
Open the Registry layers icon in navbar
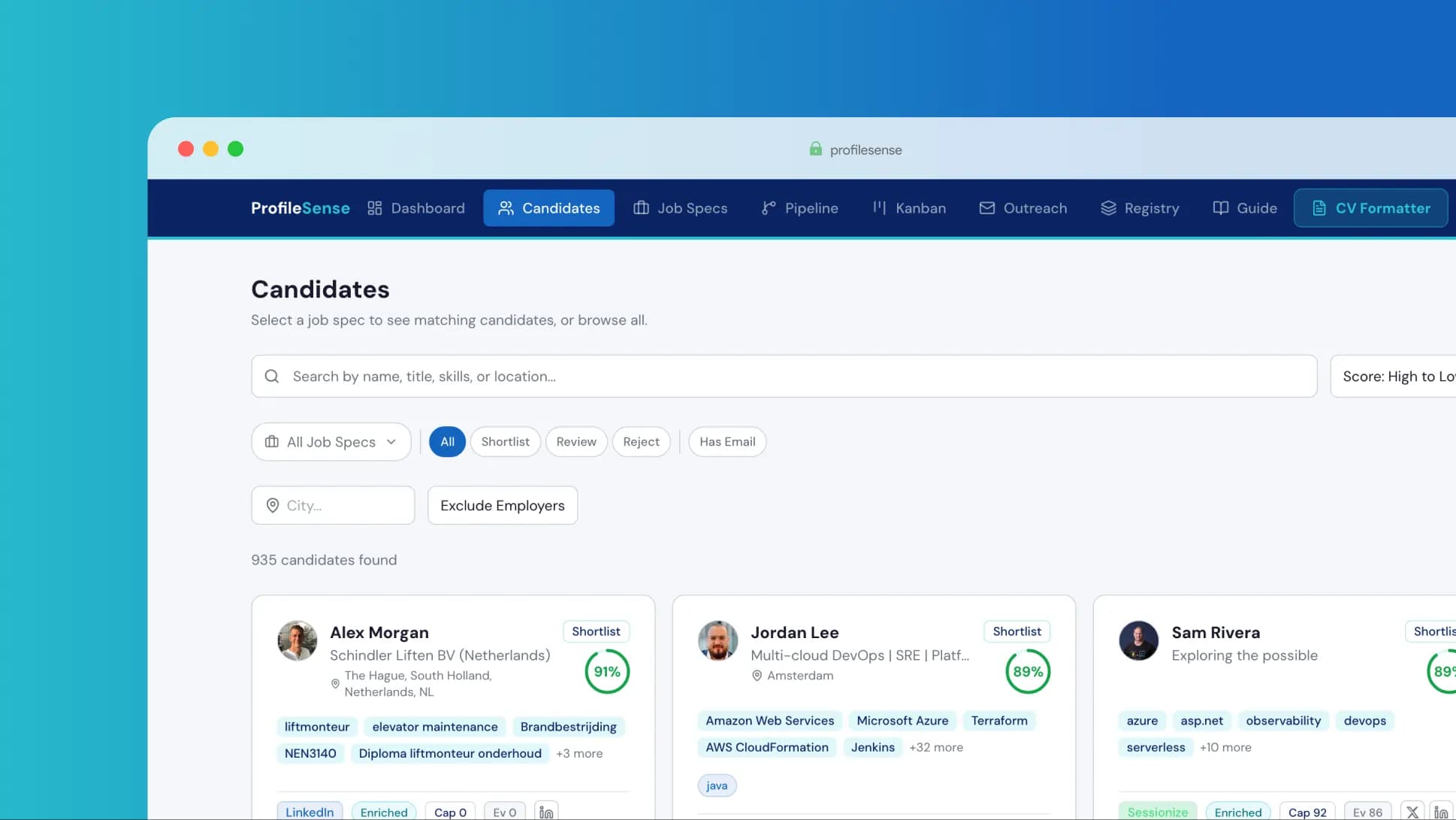1108,208
